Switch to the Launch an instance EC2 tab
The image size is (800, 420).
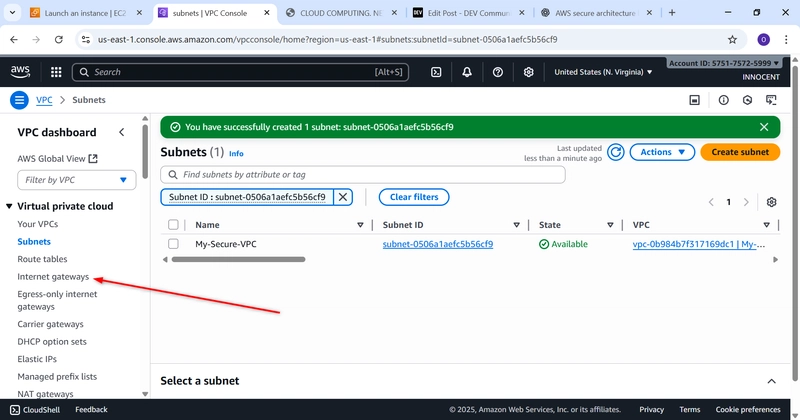tap(86, 13)
